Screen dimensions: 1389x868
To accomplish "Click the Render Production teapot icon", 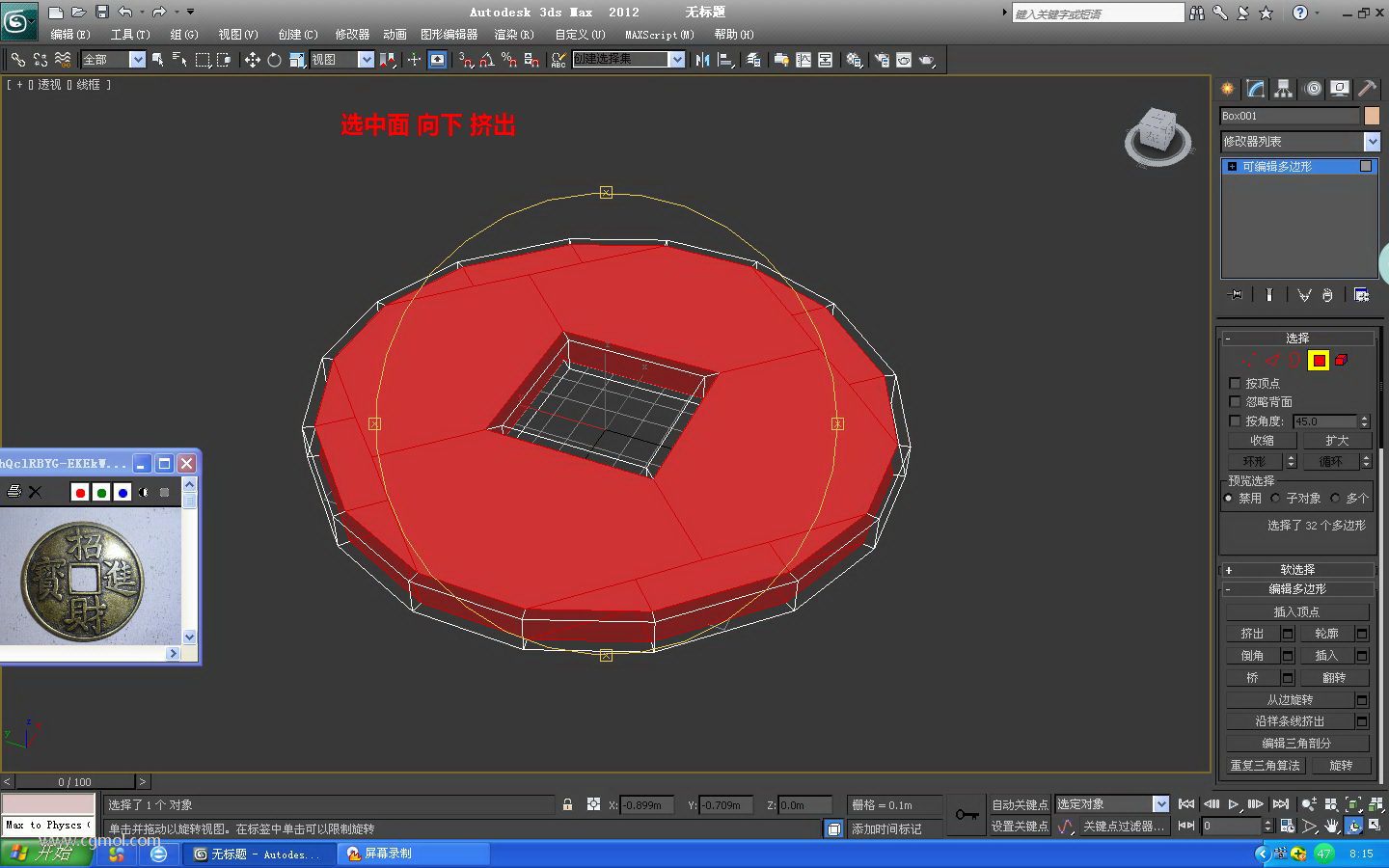I will click(x=927, y=60).
